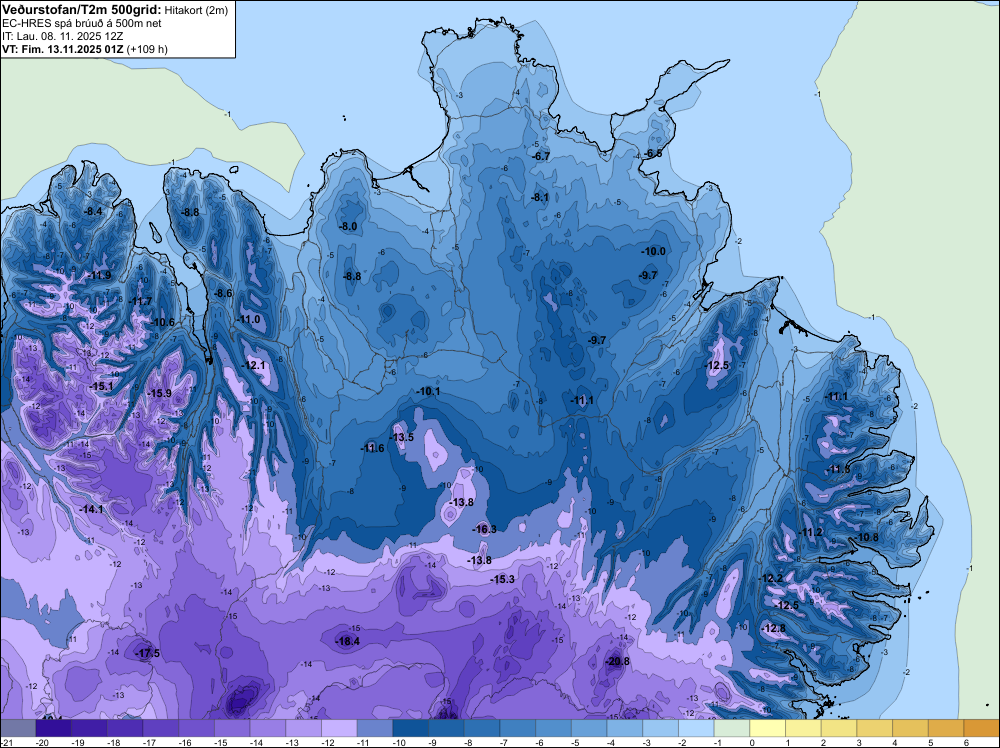1000x748 pixels.
Task: Select the -11.9 temperature label
Action: (99, 275)
